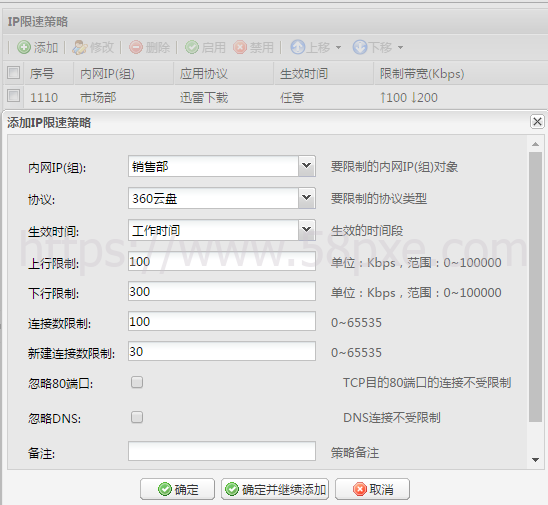This screenshot has width=548, height=505.
Task: Click the 启用 enable toolbar icon
Action: 192,47
